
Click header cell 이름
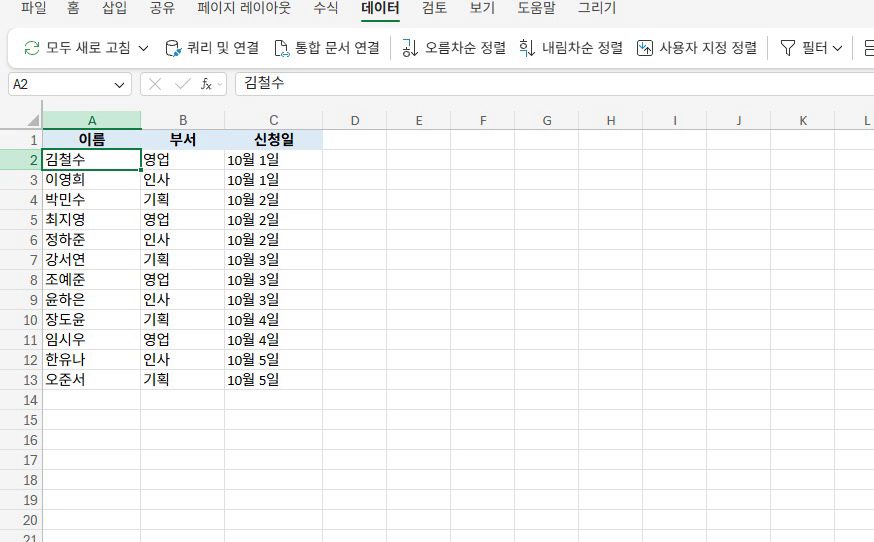coord(92,140)
